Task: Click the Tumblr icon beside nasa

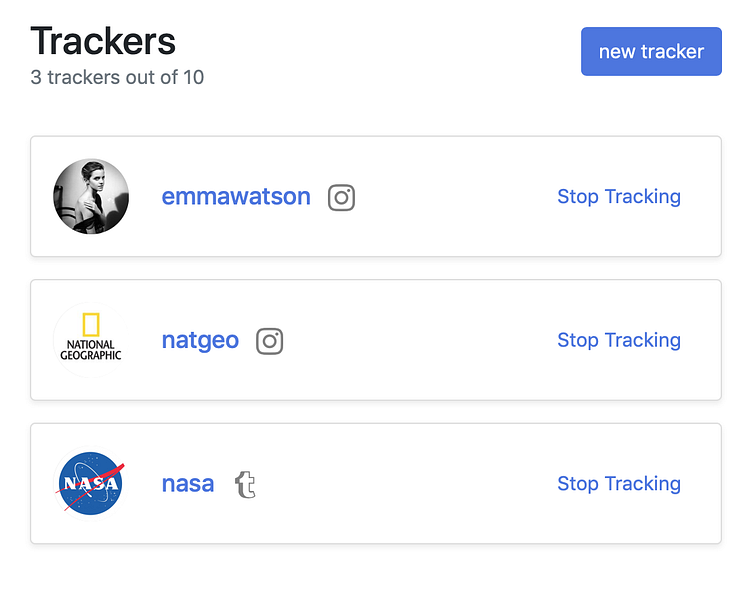Action: point(245,484)
